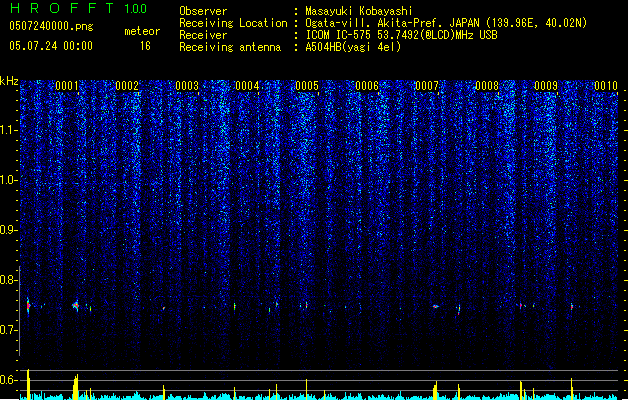Click the 0006 minute marker

(367, 86)
